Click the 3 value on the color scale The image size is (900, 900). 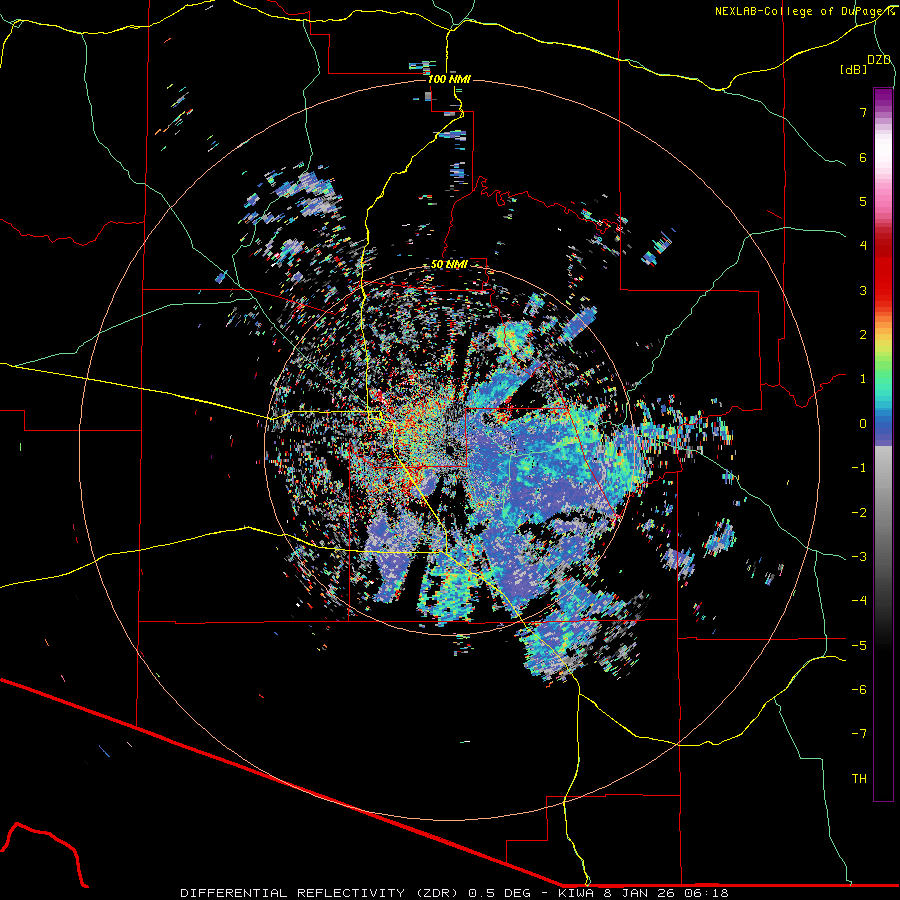[x=863, y=290]
